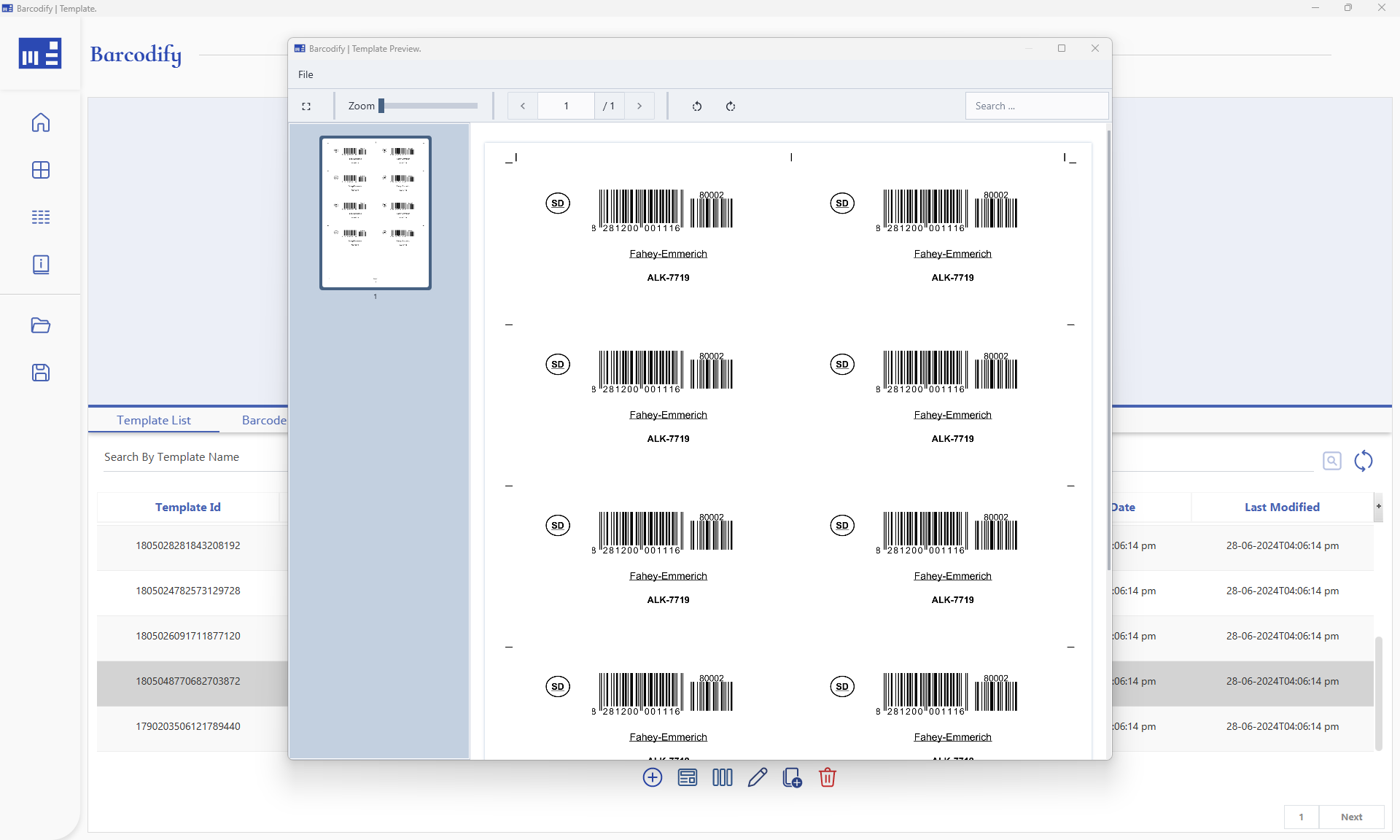The height and width of the screenshot is (840, 1400).
Task: Save the template using the save icon
Action: (41, 373)
